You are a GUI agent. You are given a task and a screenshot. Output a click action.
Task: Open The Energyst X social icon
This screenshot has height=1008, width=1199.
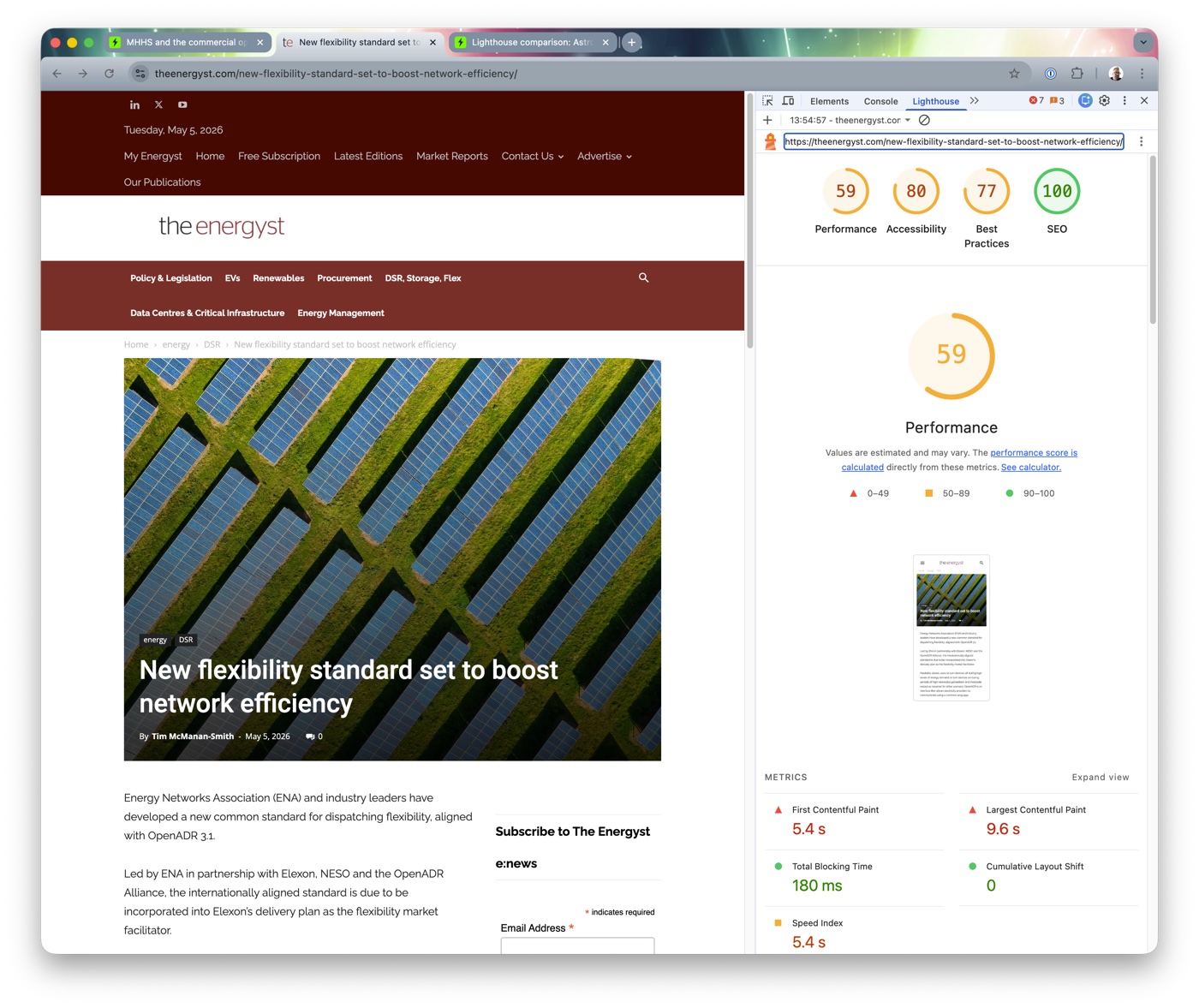click(x=158, y=104)
